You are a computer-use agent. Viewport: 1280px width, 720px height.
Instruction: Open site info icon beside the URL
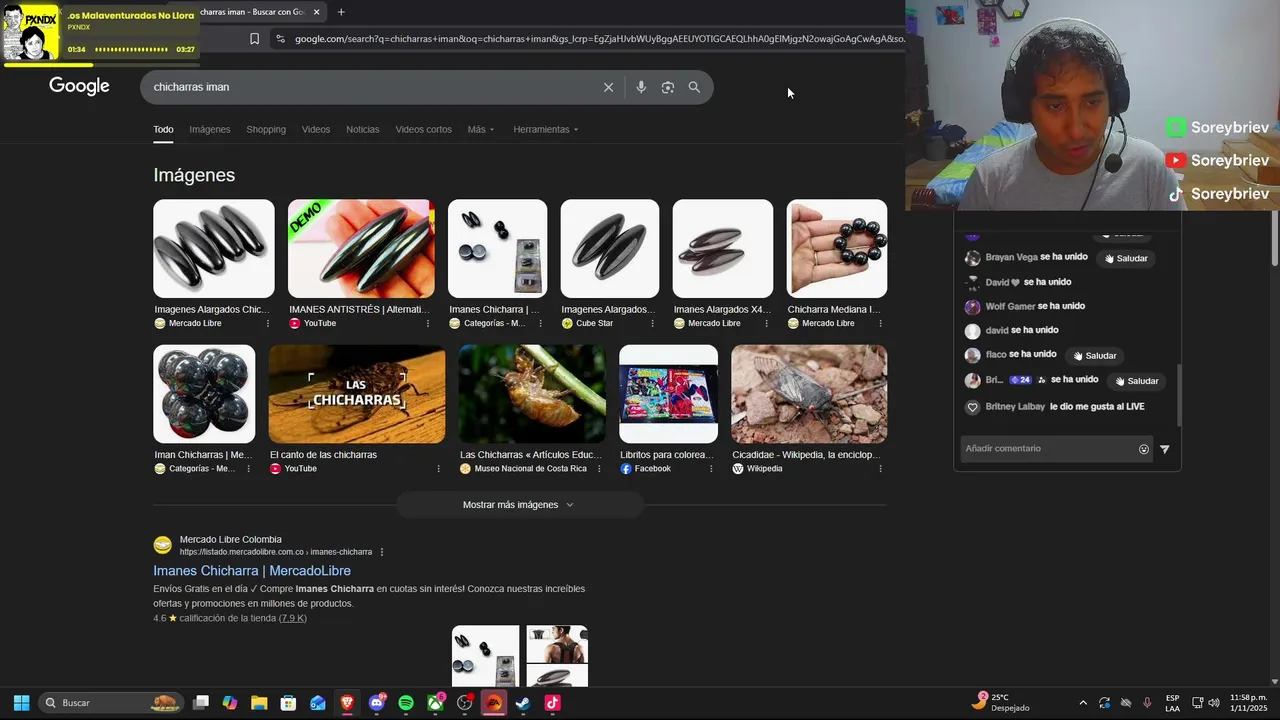coord(280,39)
